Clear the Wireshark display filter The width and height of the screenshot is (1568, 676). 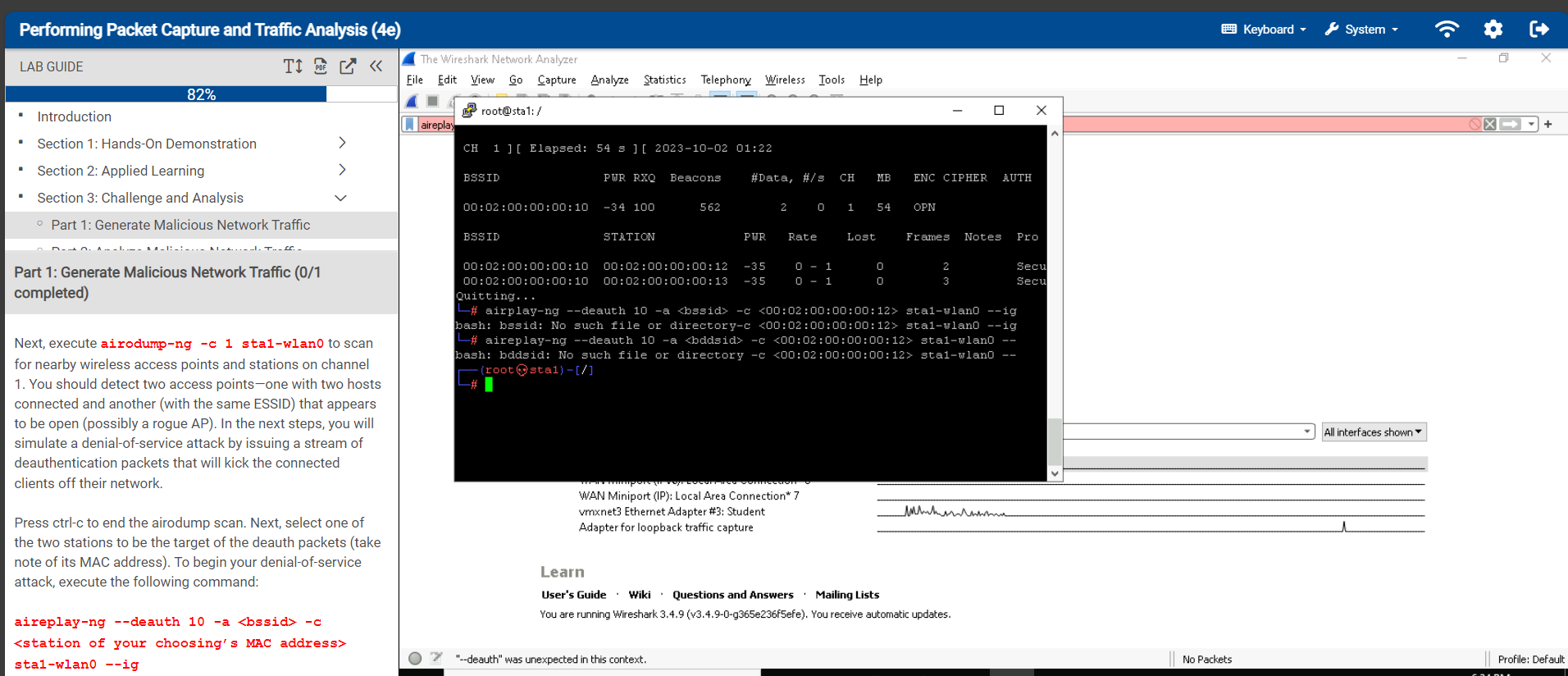(1490, 125)
